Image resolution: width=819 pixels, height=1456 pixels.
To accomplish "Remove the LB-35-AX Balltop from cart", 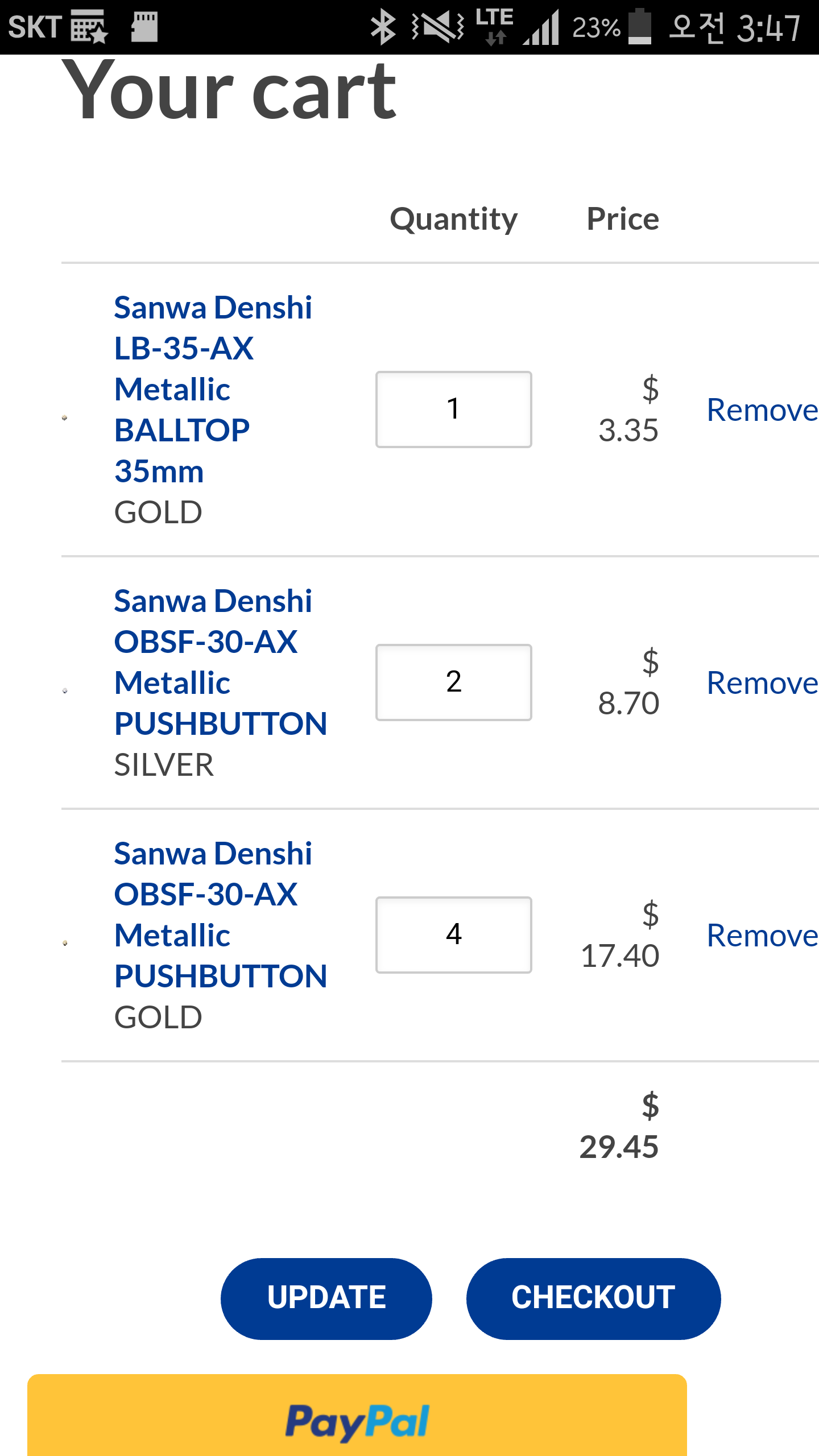I will coord(762,409).
